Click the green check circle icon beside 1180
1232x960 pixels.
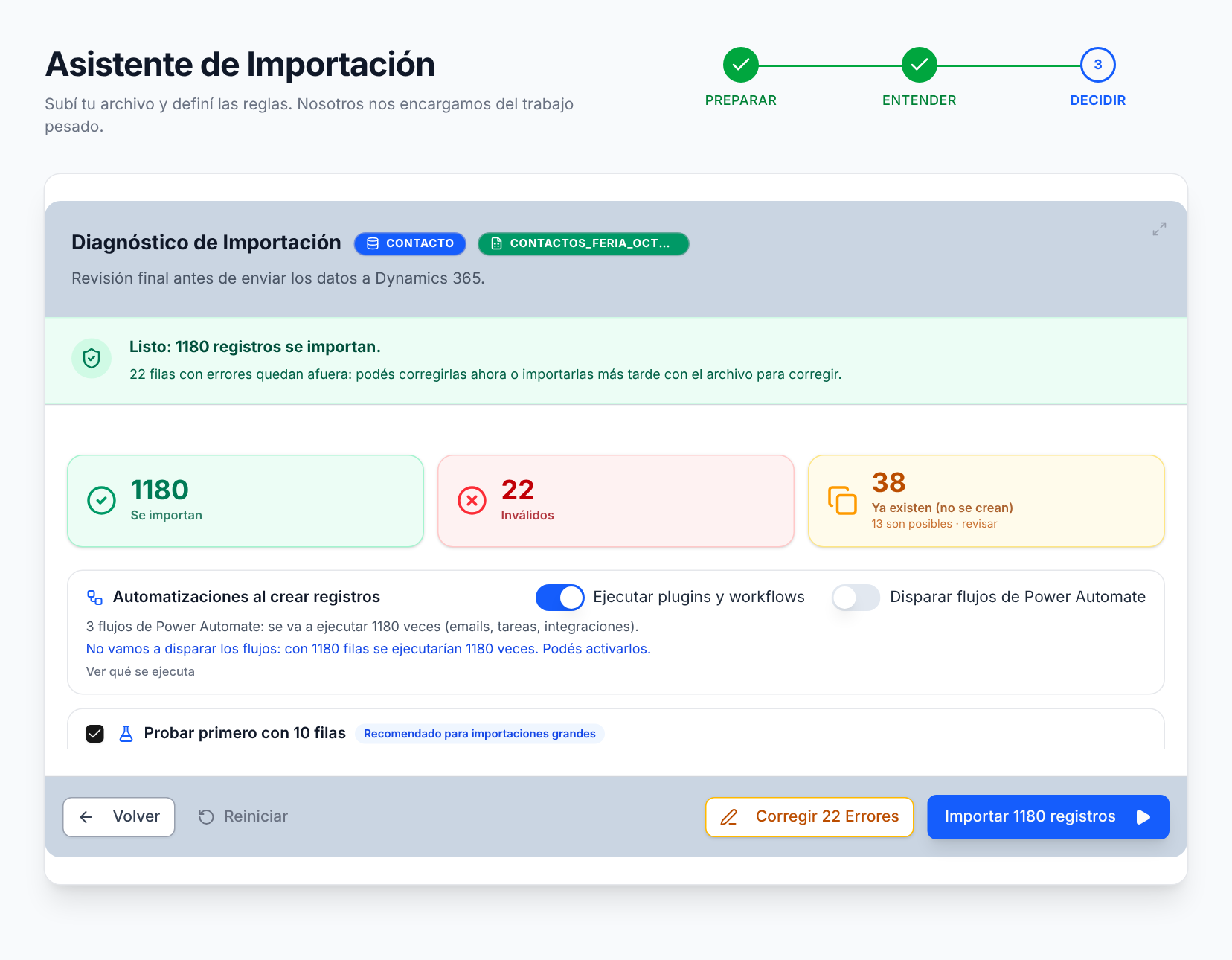[x=101, y=501]
